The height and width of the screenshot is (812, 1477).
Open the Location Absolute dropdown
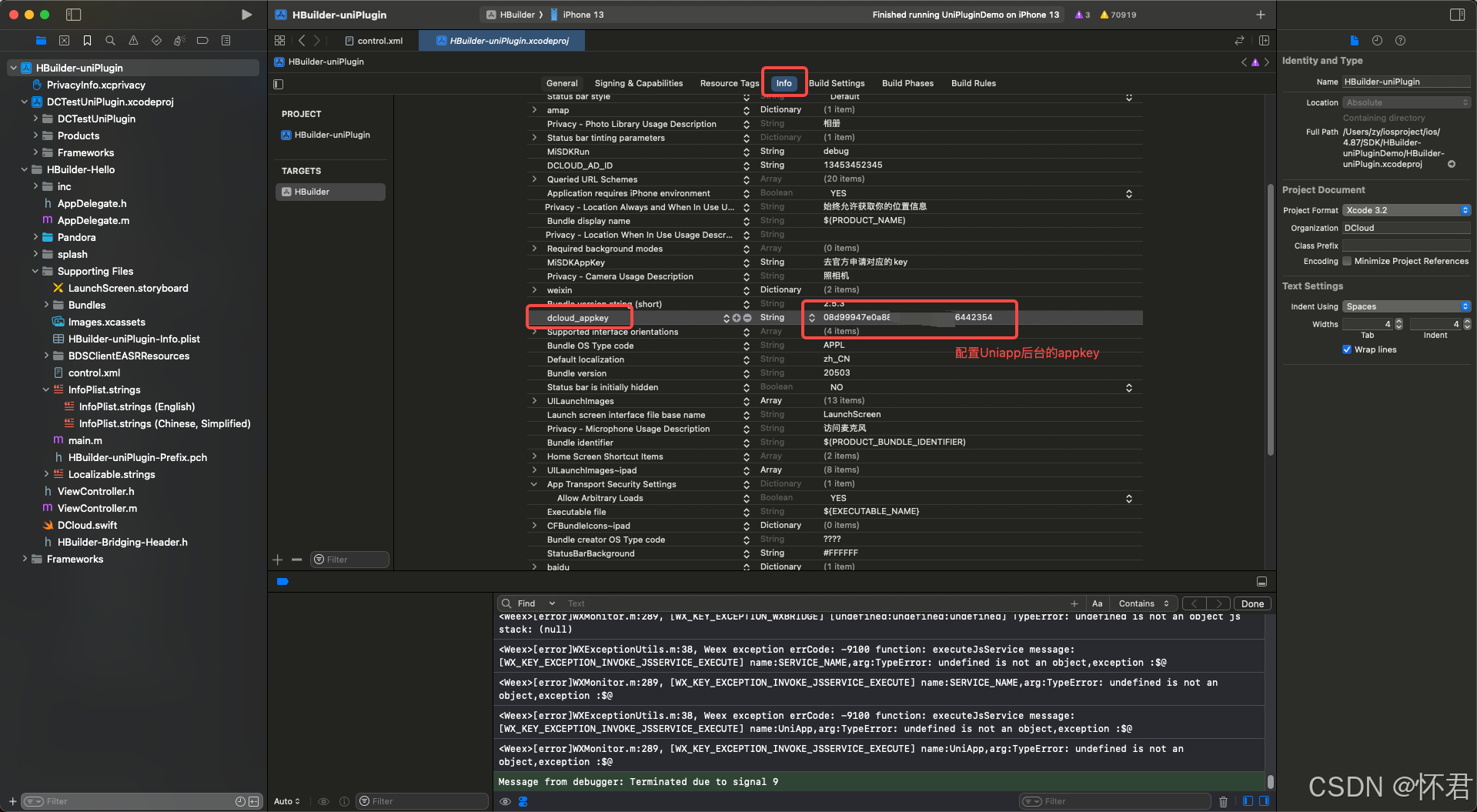coord(1406,102)
